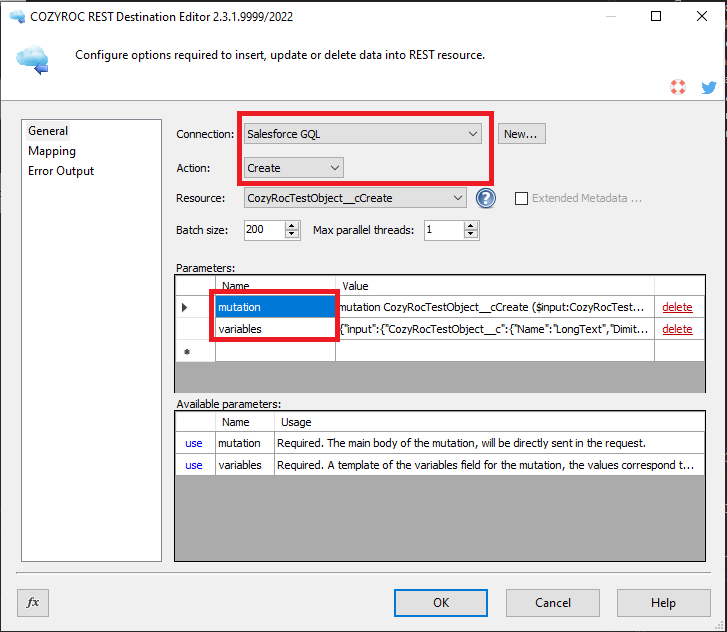Increase the Batch size stepper
727x632 pixels.
(x=292, y=225)
